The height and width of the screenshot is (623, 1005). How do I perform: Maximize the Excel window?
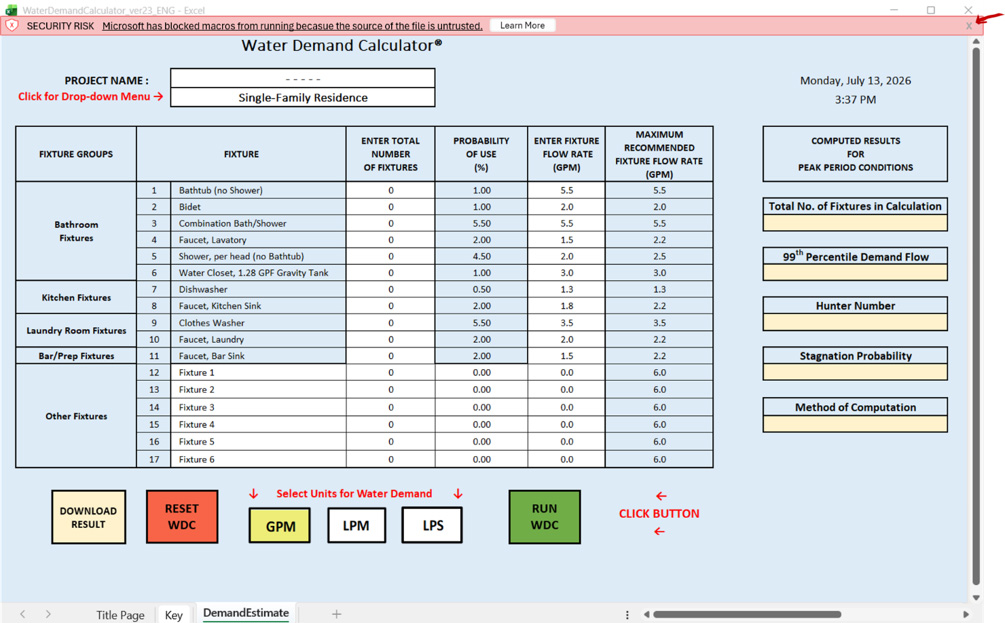(x=931, y=10)
